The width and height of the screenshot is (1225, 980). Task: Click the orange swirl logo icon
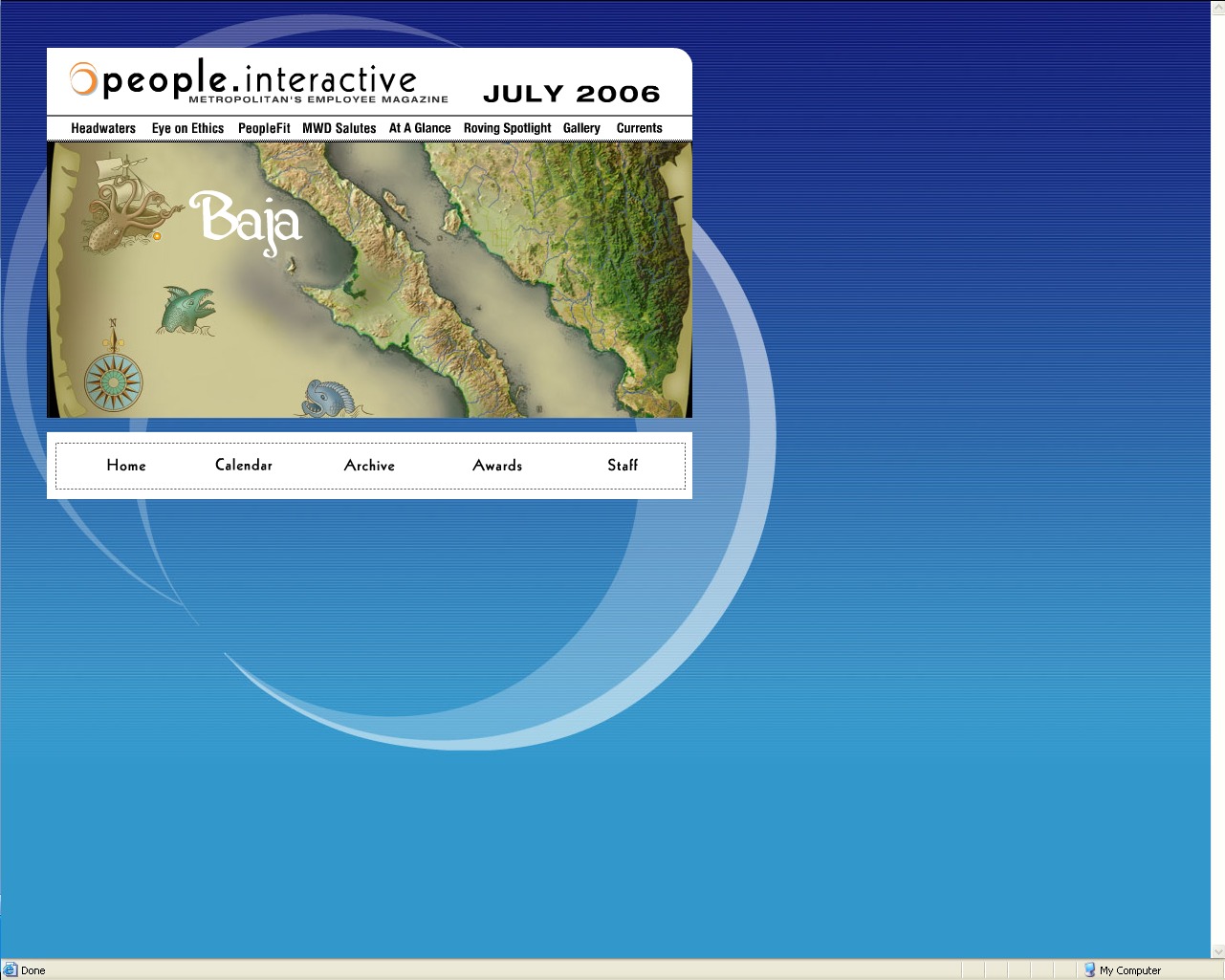point(83,79)
